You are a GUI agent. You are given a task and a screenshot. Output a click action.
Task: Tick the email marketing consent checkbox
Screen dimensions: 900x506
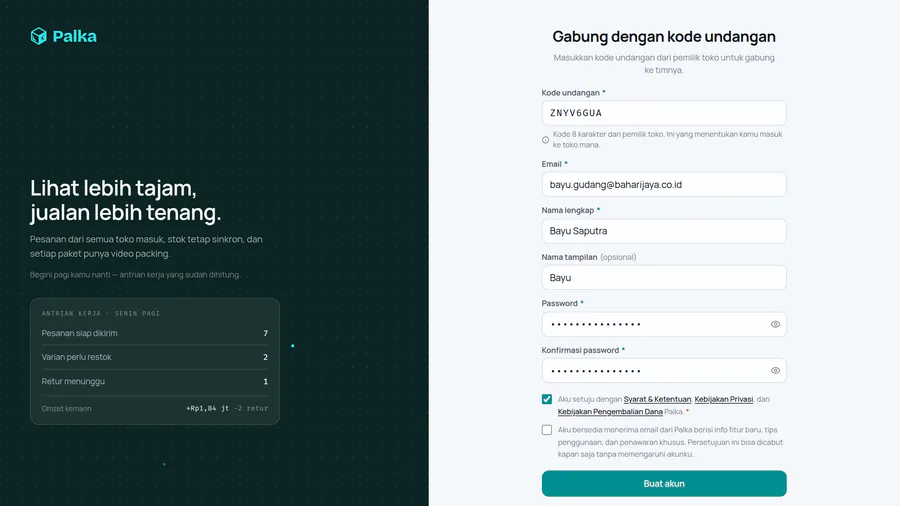pyautogui.click(x=546, y=430)
